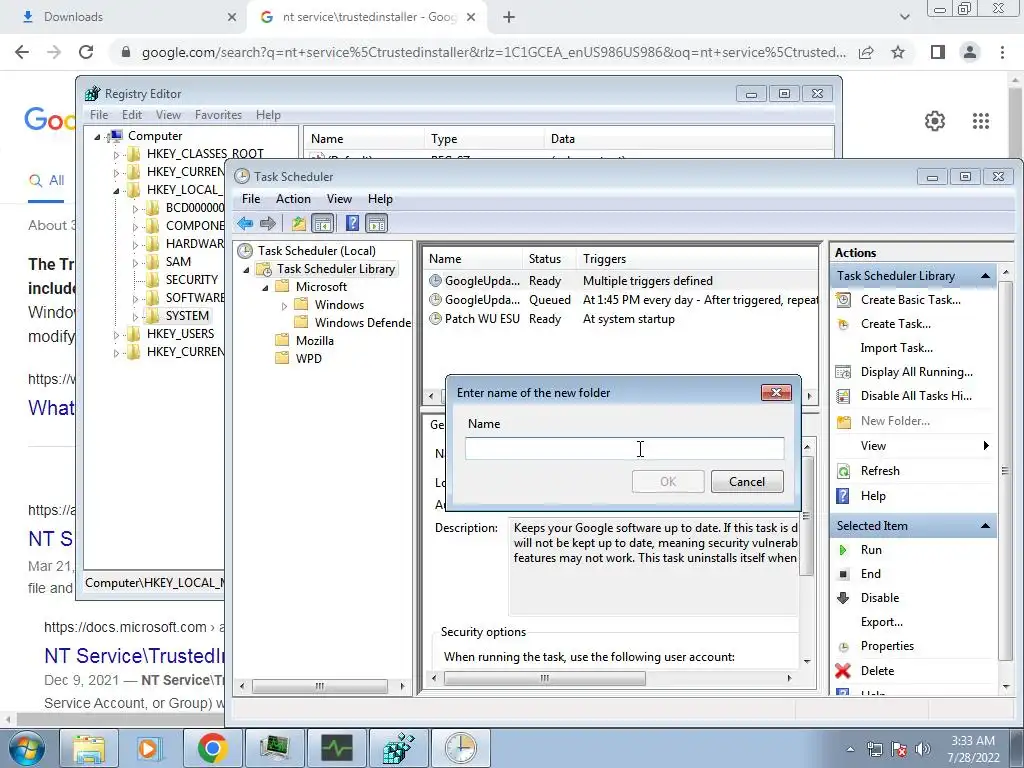Click Export in the Selected Item actions

coord(882,622)
